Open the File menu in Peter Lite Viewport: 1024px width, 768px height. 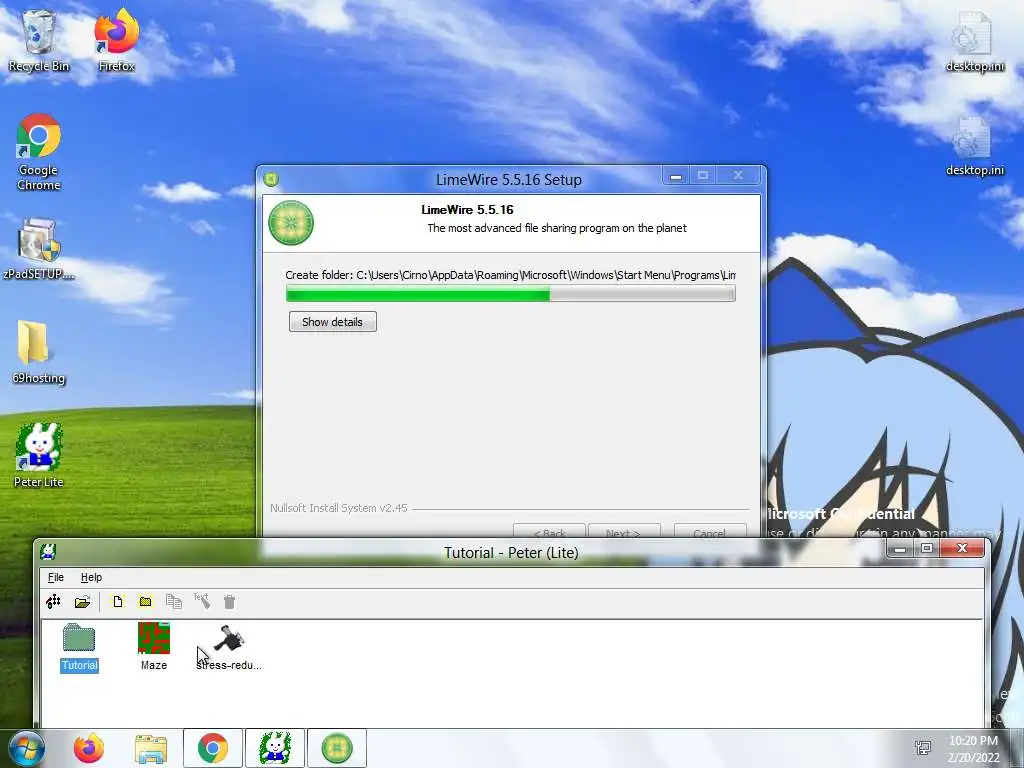point(56,577)
